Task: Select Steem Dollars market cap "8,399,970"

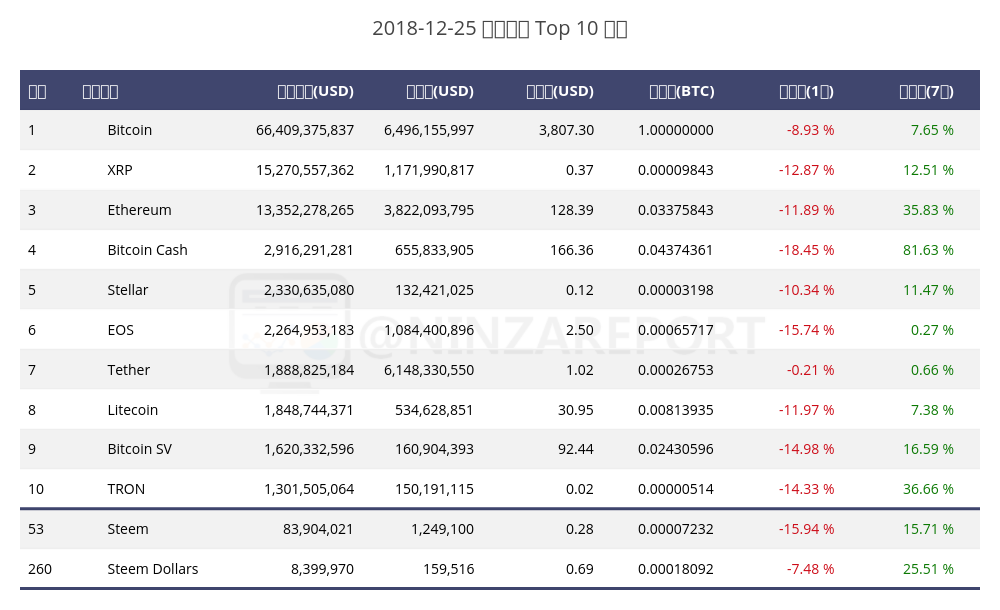Action: 322,569
